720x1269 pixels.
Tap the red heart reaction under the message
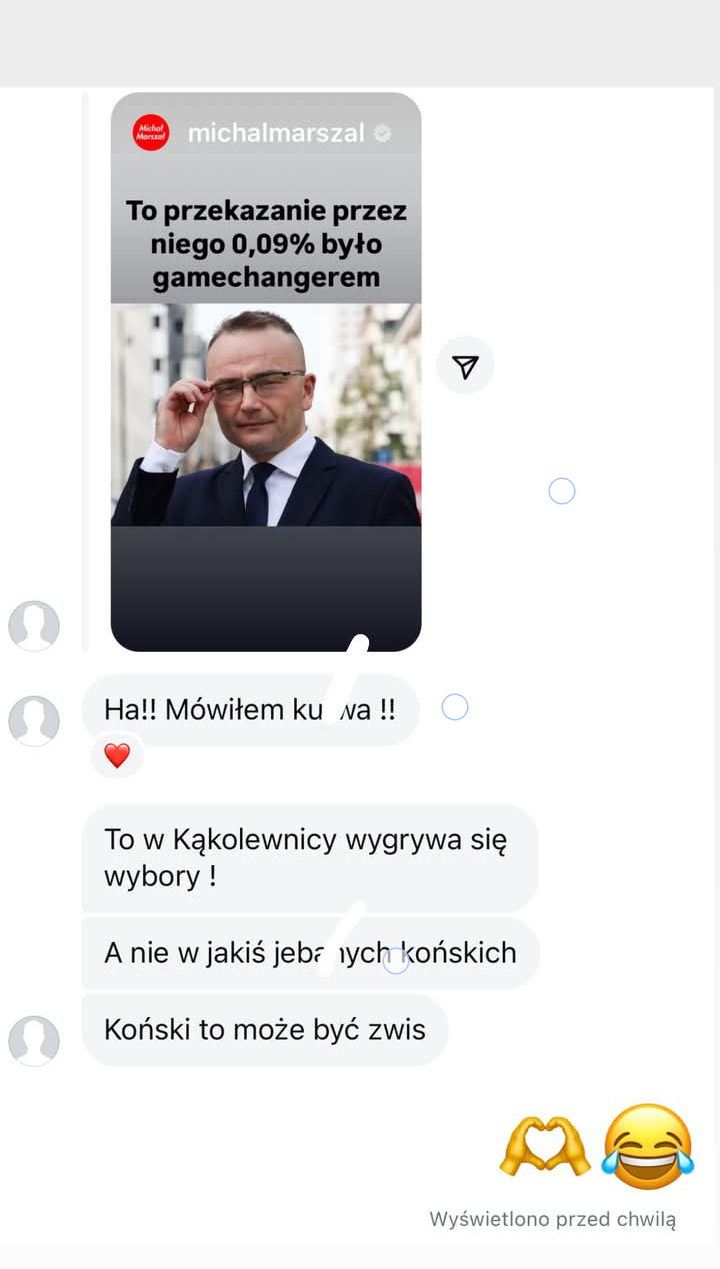click(x=117, y=756)
